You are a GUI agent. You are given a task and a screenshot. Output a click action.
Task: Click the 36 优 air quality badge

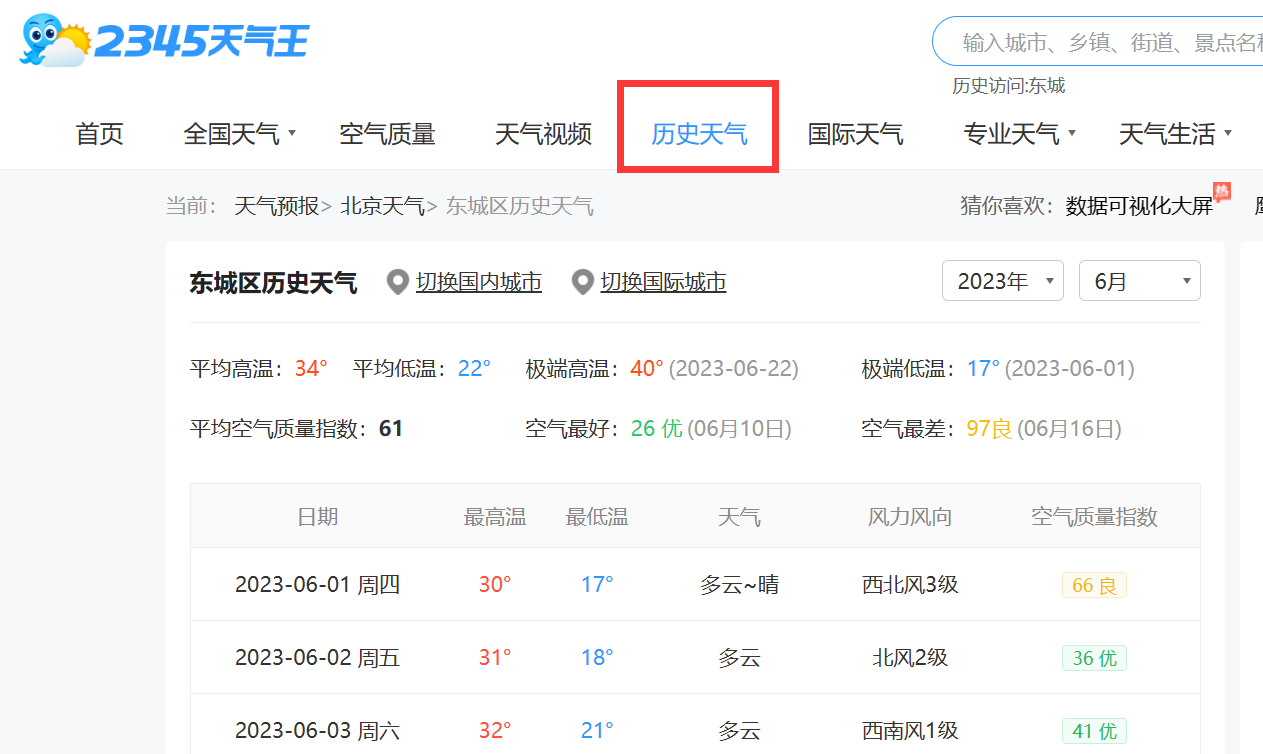click(1094, 658)
